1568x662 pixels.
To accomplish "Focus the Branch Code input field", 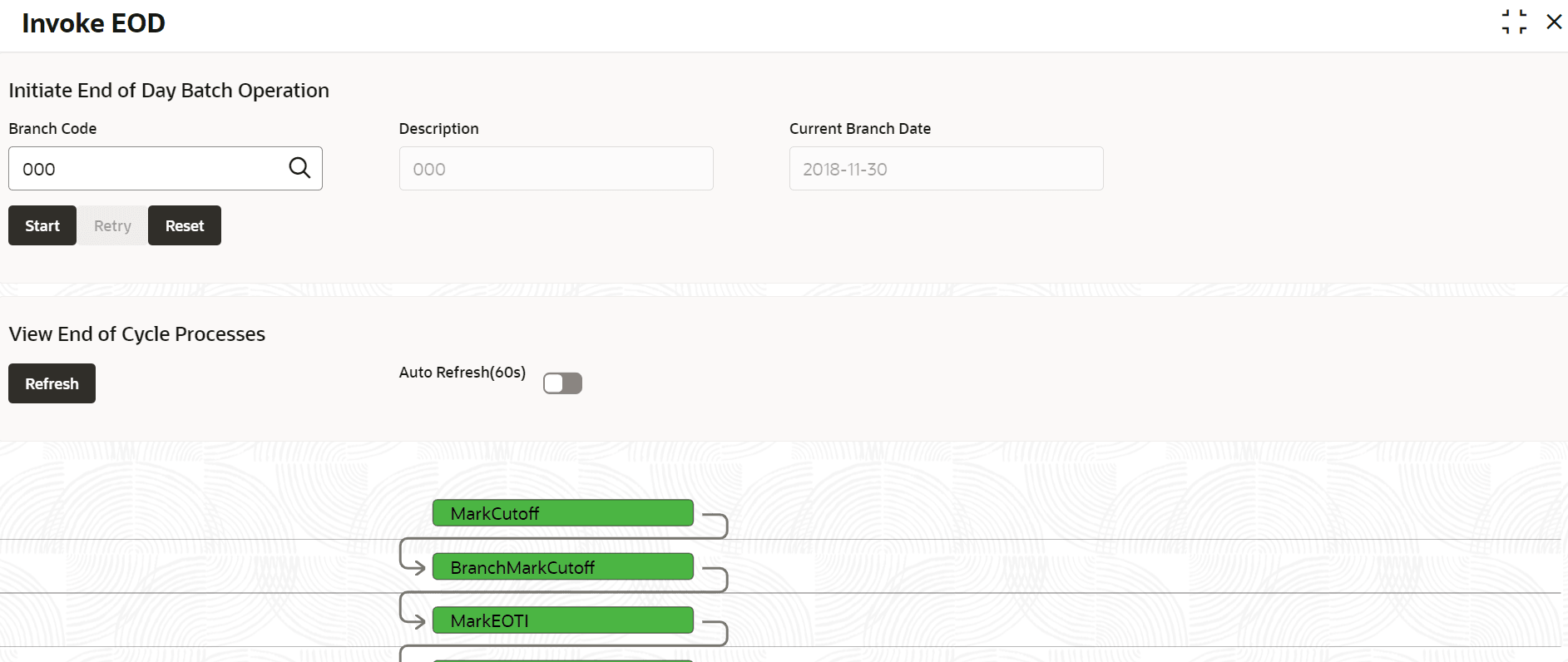I will pos(150,169).
